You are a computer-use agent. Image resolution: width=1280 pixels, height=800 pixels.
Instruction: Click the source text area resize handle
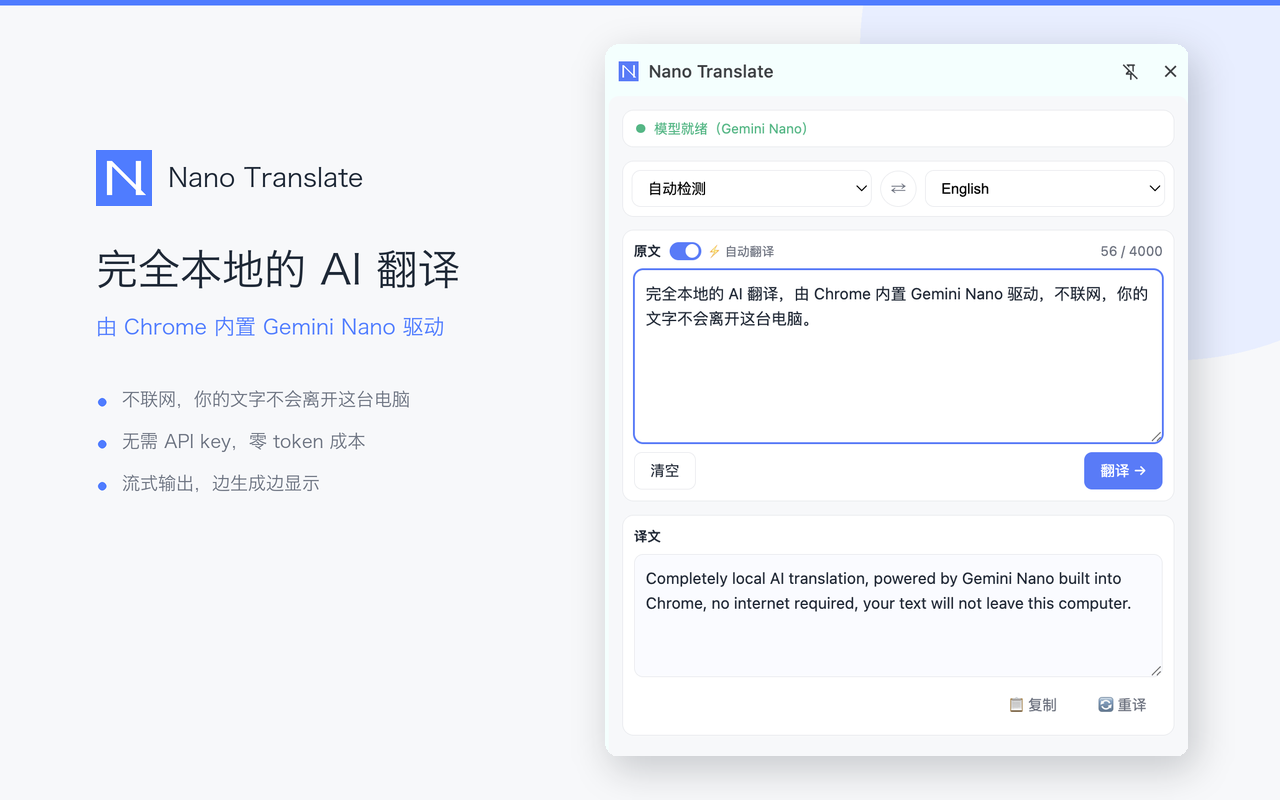click(x=1156, y=436)
